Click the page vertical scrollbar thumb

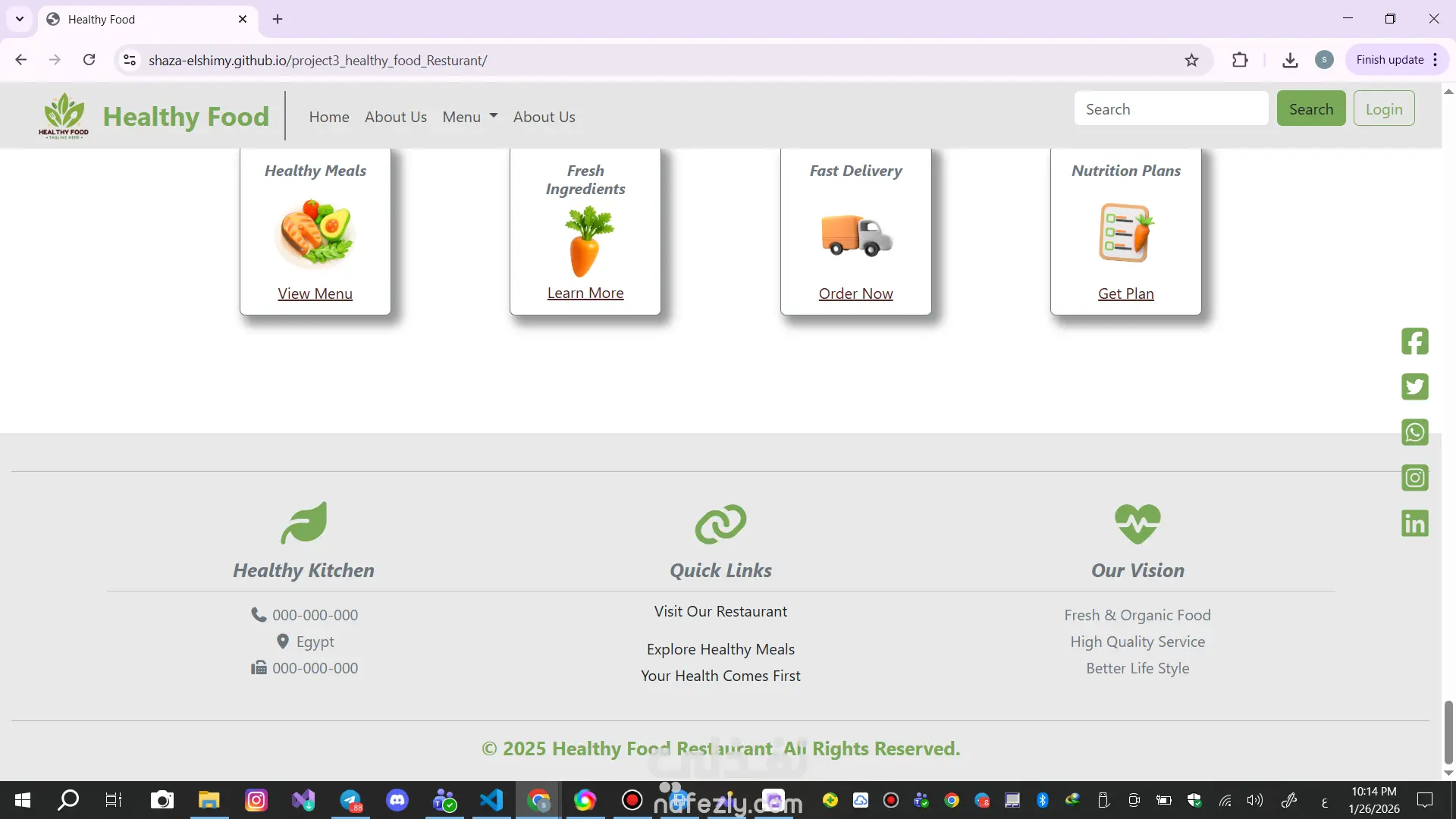1448,732
